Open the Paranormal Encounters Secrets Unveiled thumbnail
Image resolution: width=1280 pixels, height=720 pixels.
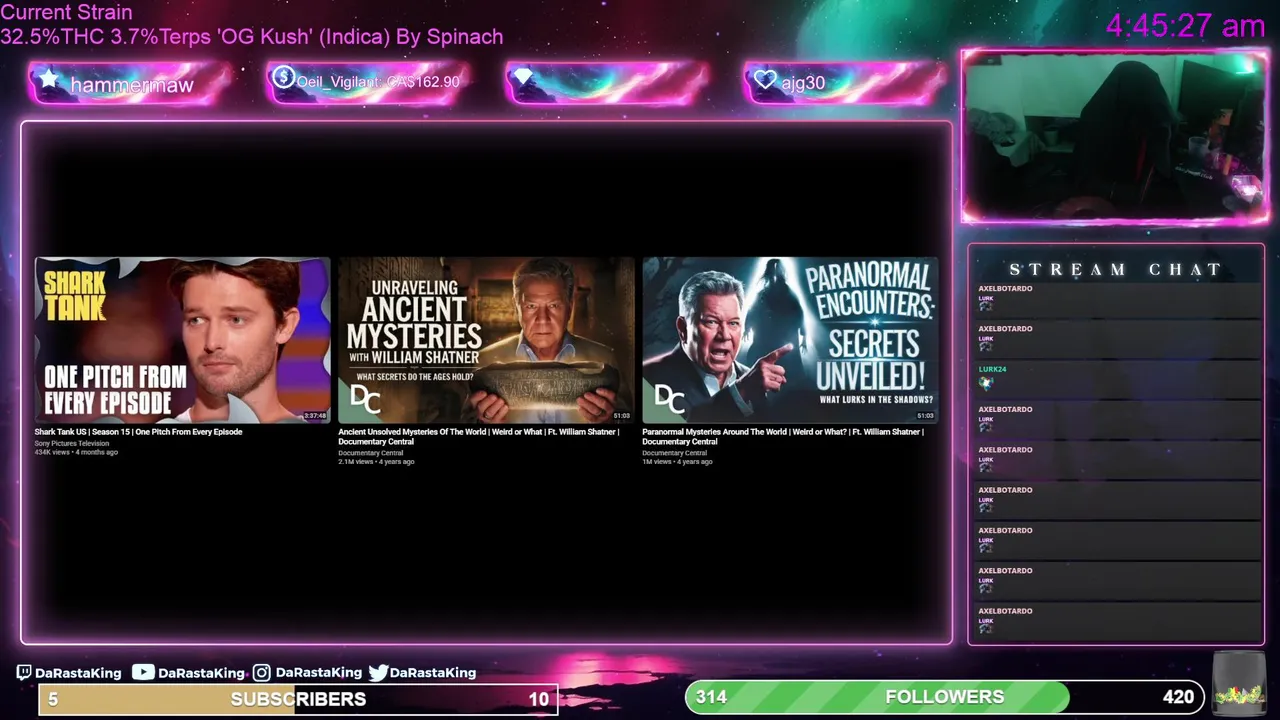790,340
